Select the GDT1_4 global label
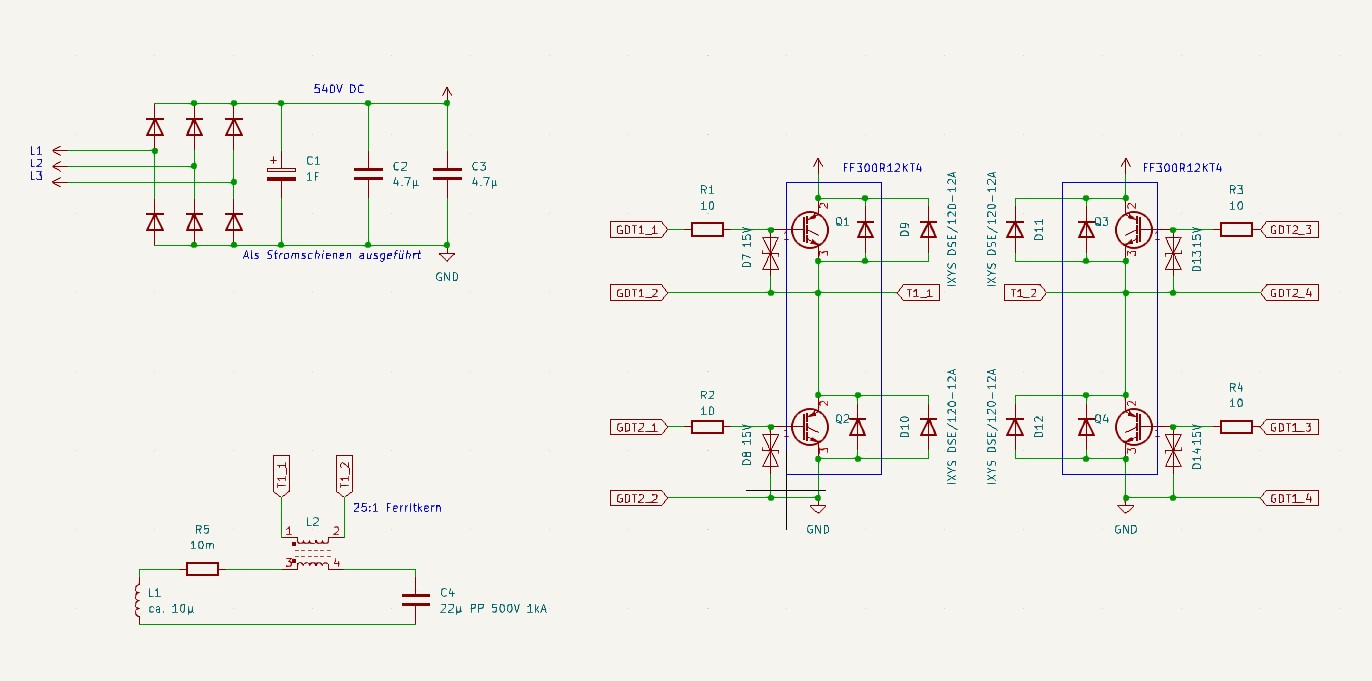 1291,497
